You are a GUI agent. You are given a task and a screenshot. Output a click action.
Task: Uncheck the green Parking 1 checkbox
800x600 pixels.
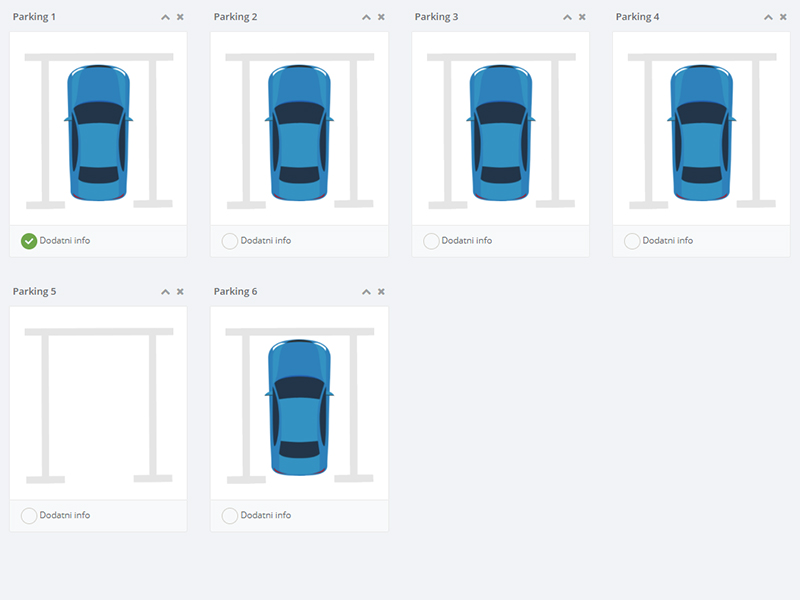click(29, 241)
